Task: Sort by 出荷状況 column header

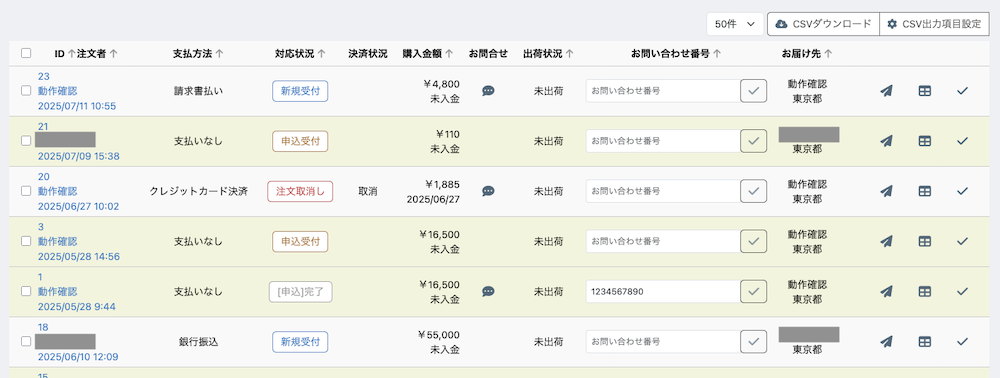Action: (x=548, y=54)
